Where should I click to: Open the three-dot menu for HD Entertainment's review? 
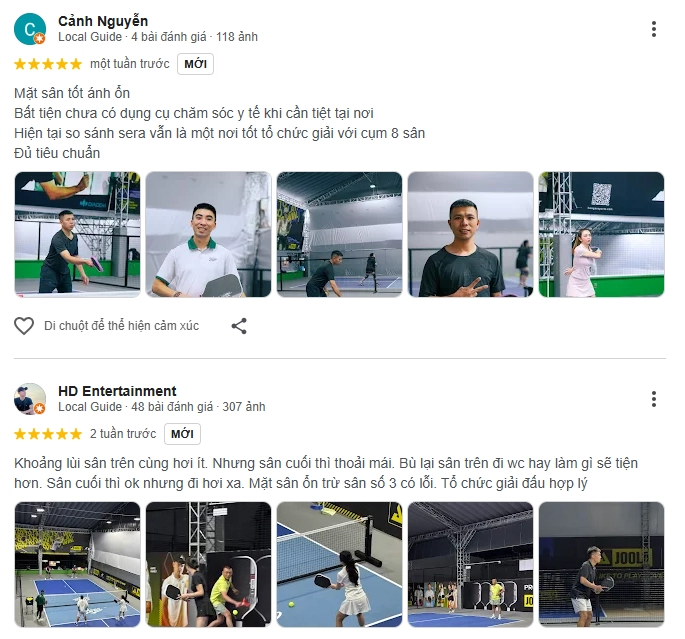tap(654, 399)
